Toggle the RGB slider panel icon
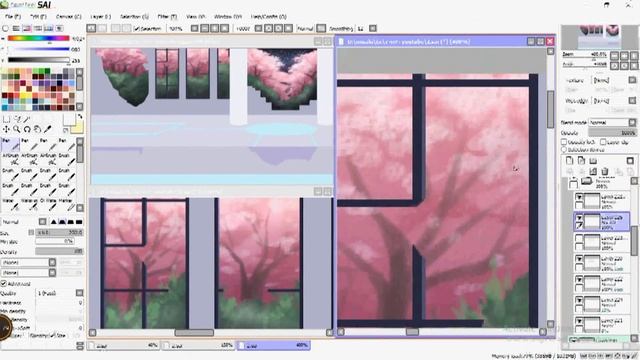Viewport: 640px width, 360px height. point(16,29)
